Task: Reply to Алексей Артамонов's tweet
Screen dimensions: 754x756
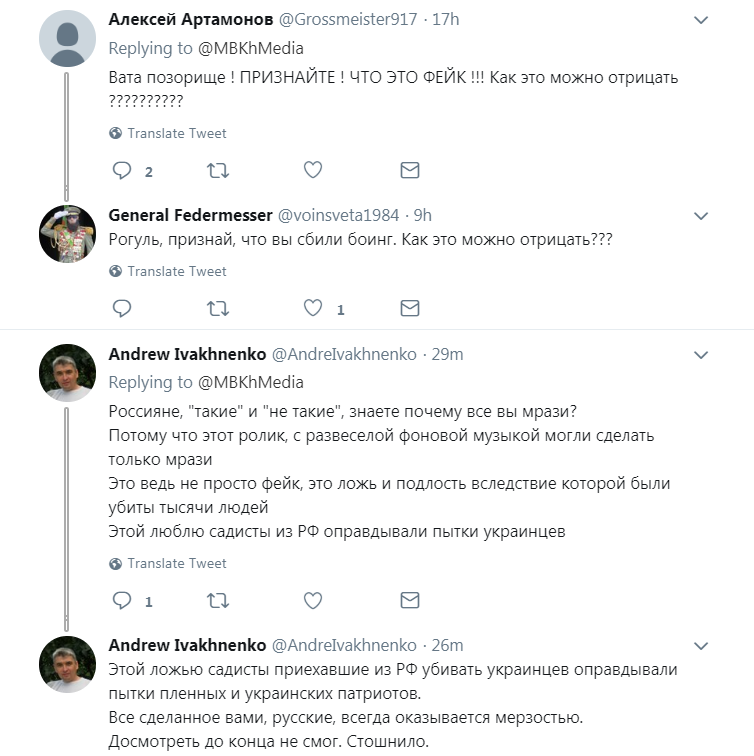Action: (122, 171)
